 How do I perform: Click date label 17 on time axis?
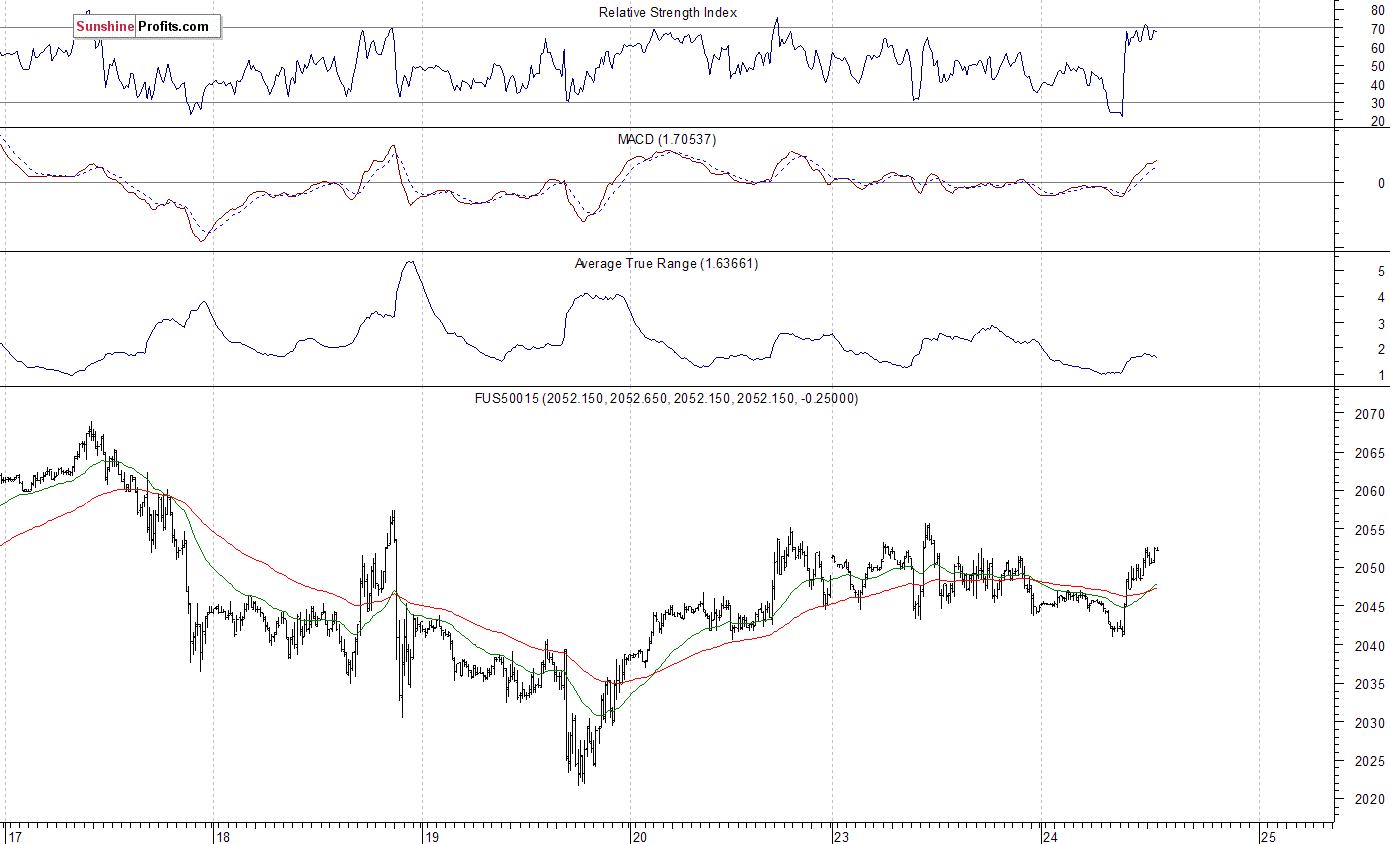coord(14,837)
